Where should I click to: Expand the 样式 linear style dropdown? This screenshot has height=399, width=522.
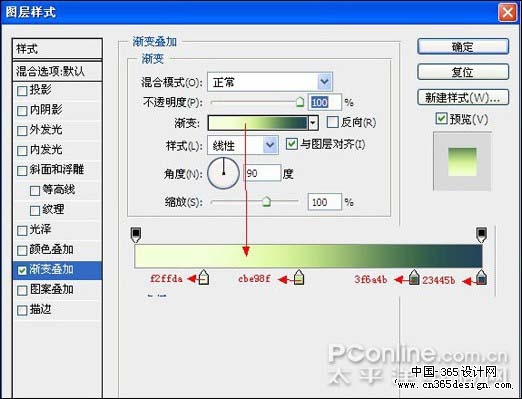(243, 145)
